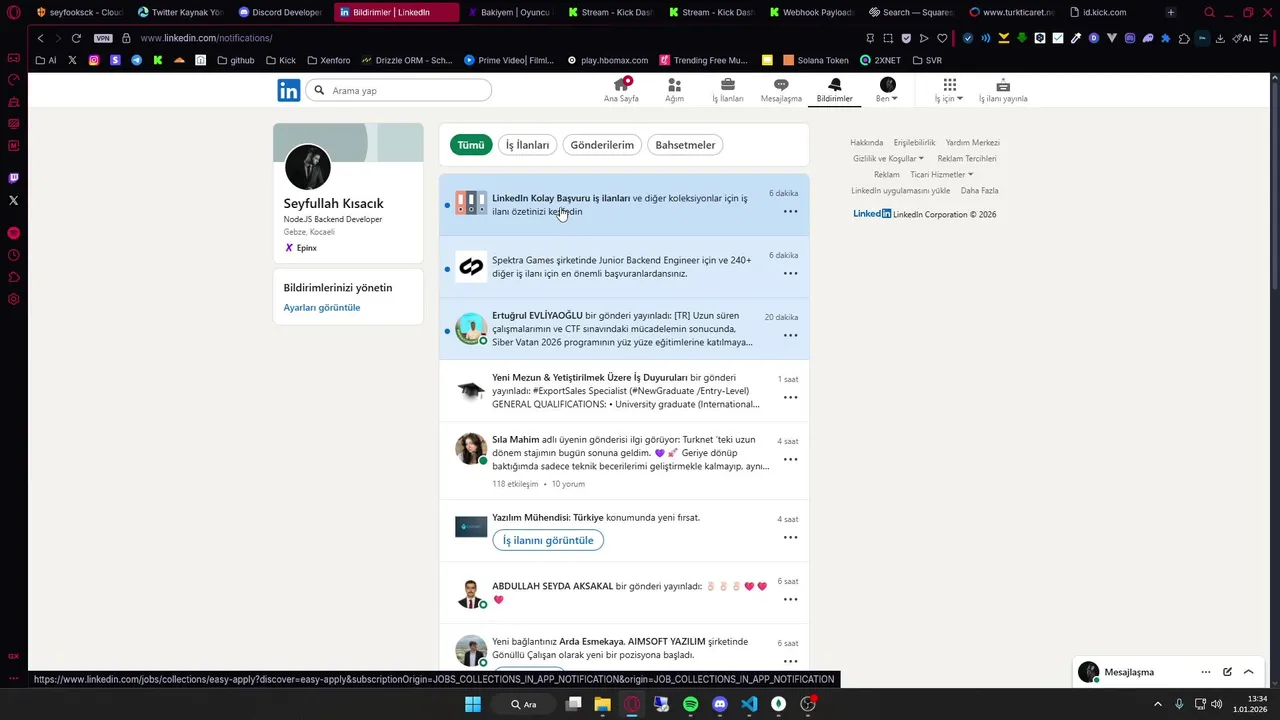Open Ağım network icon

(x=674, y=90)
